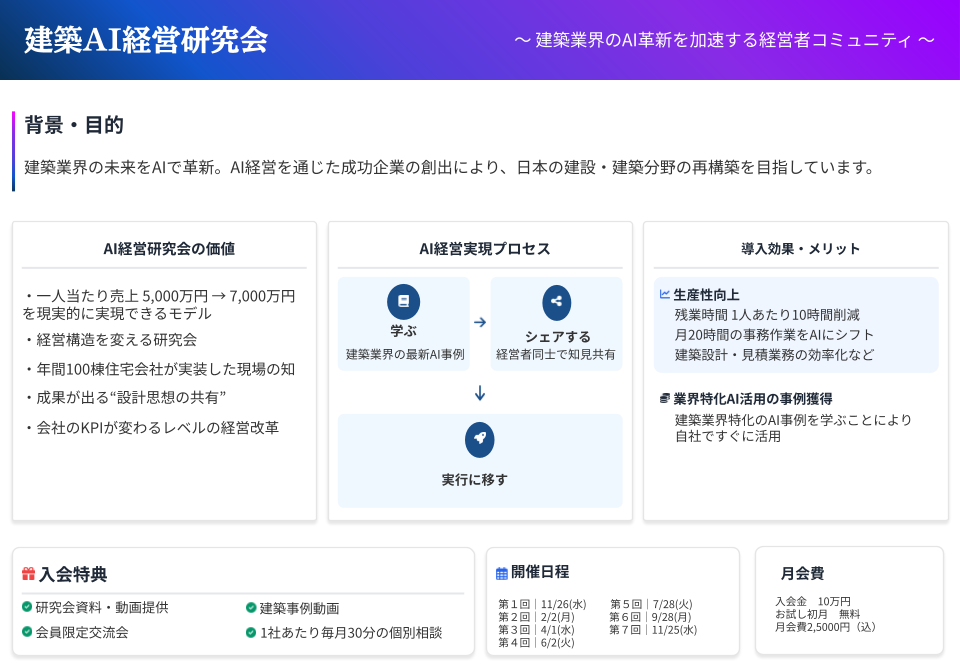This screenshot has height=668, width=960.
Task: Select the schedule row 第6回 9/28(月)
Action: 650,617
